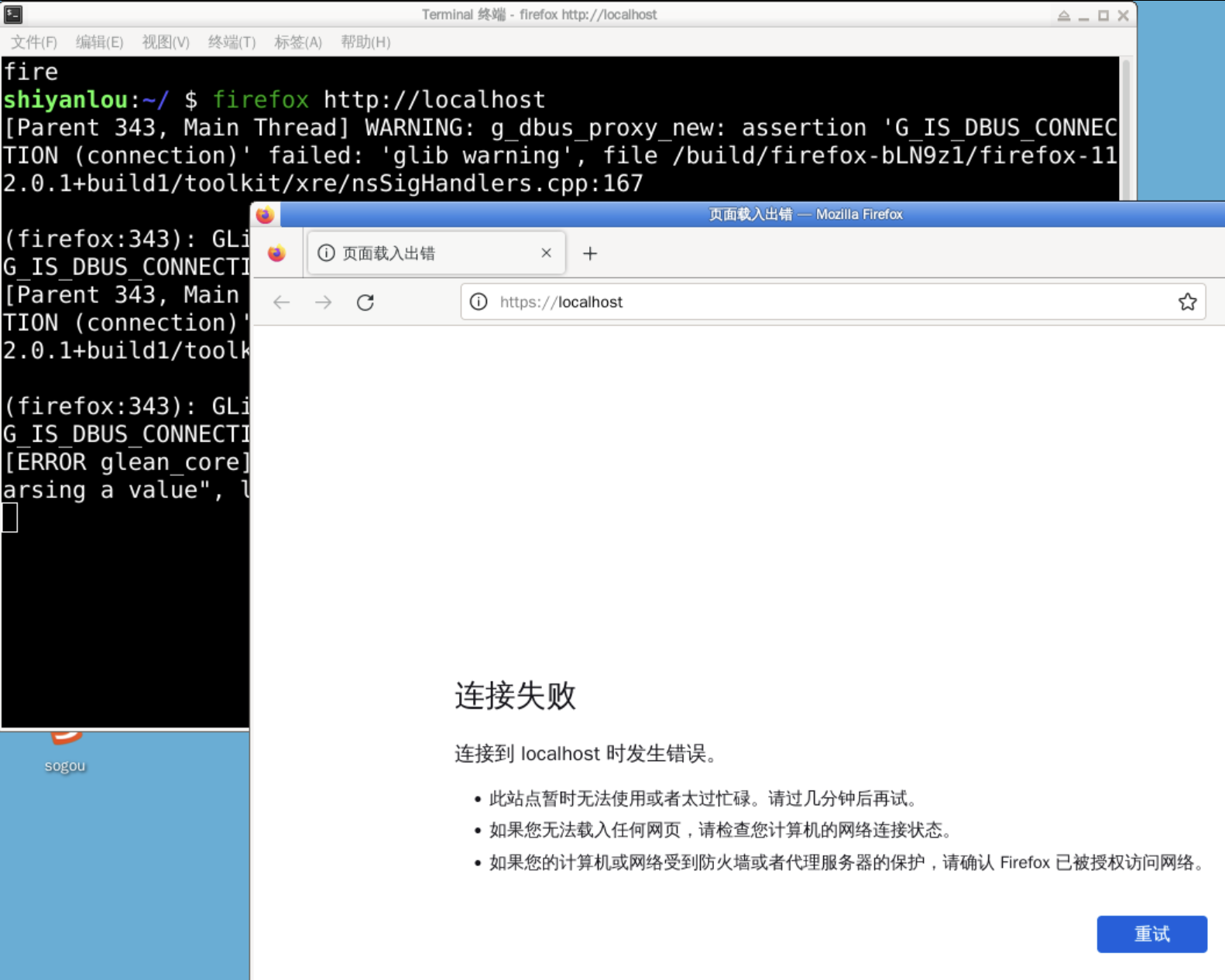This screenshot has height=980, width=1225.
Task: Close the Terminal window
Action: click(1124, 15)
